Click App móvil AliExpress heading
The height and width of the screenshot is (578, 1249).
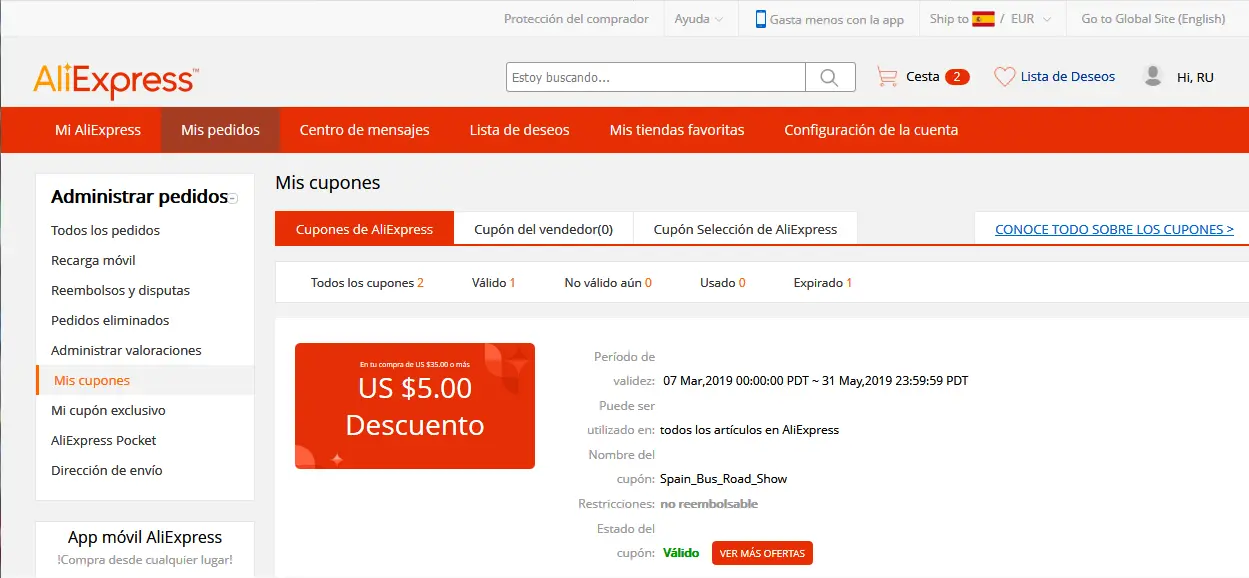tap(145, 537)
